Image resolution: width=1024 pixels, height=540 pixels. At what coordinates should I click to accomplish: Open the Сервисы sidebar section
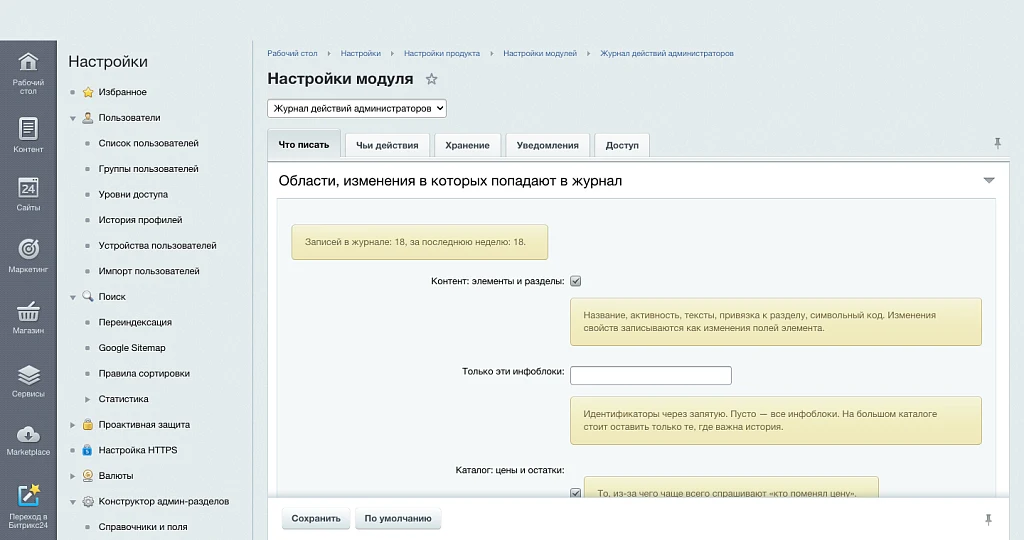pos(28,381)
